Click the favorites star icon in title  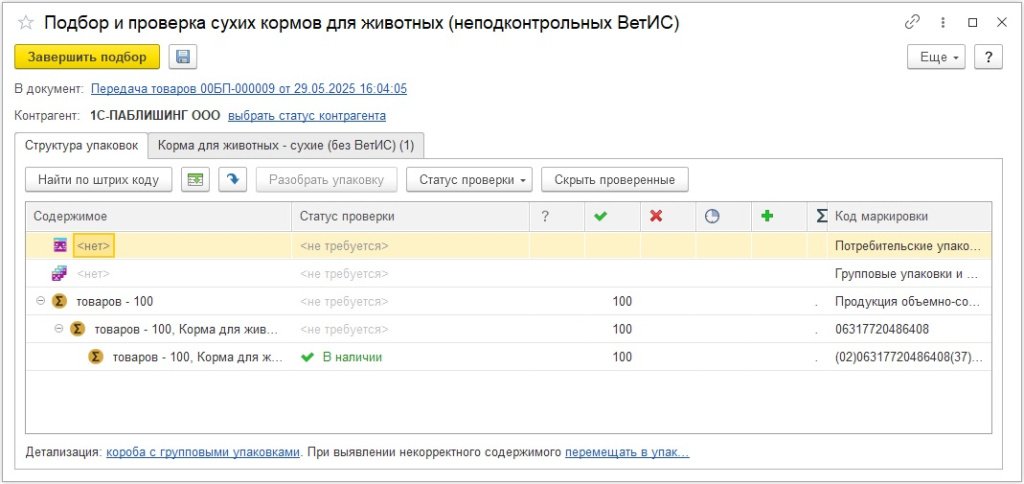click(26, 23)
